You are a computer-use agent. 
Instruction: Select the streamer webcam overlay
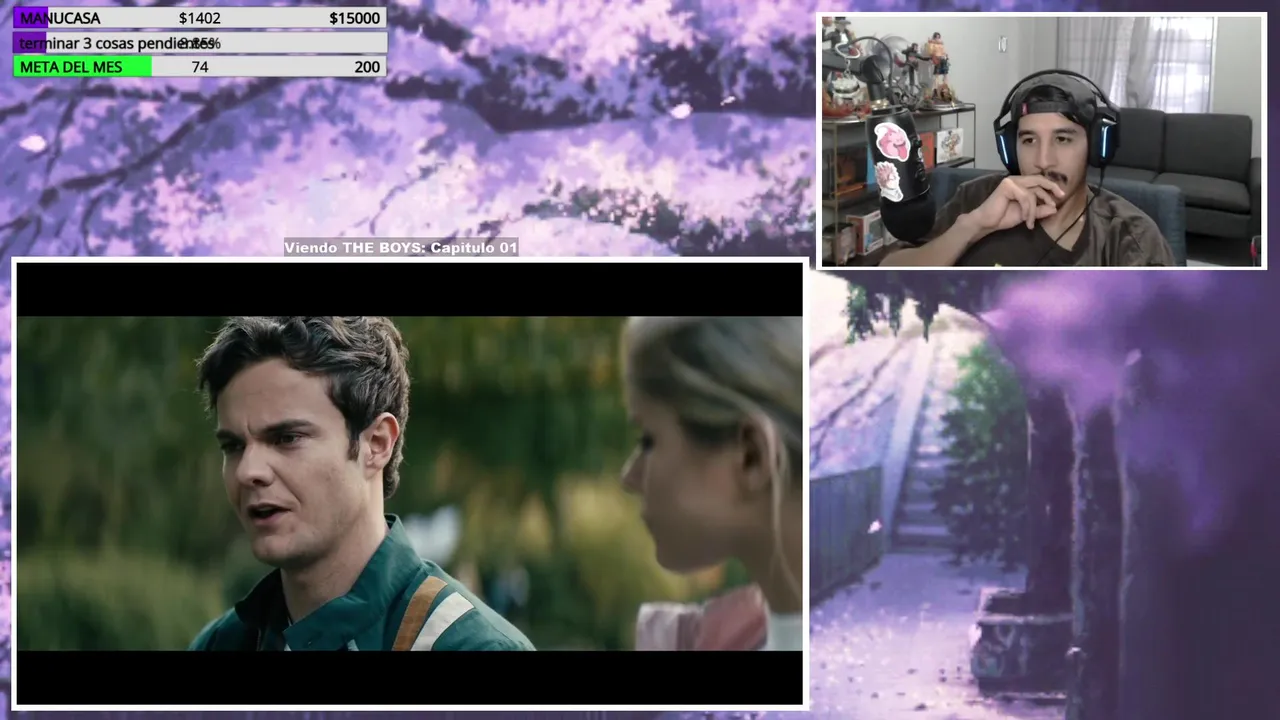[1042, 141]
